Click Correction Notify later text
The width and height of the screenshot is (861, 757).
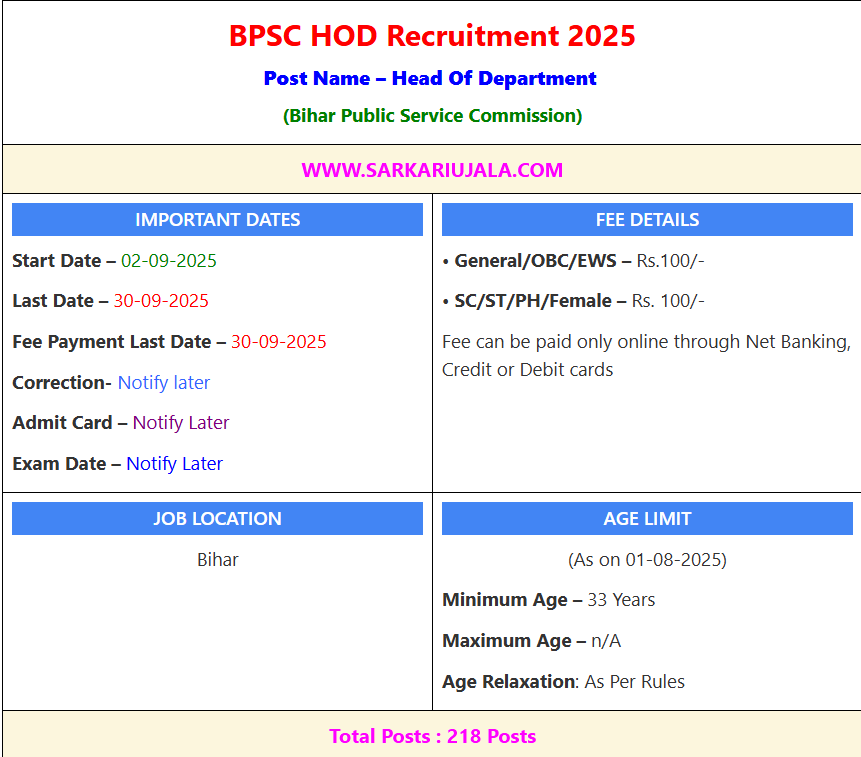(163, 383)
